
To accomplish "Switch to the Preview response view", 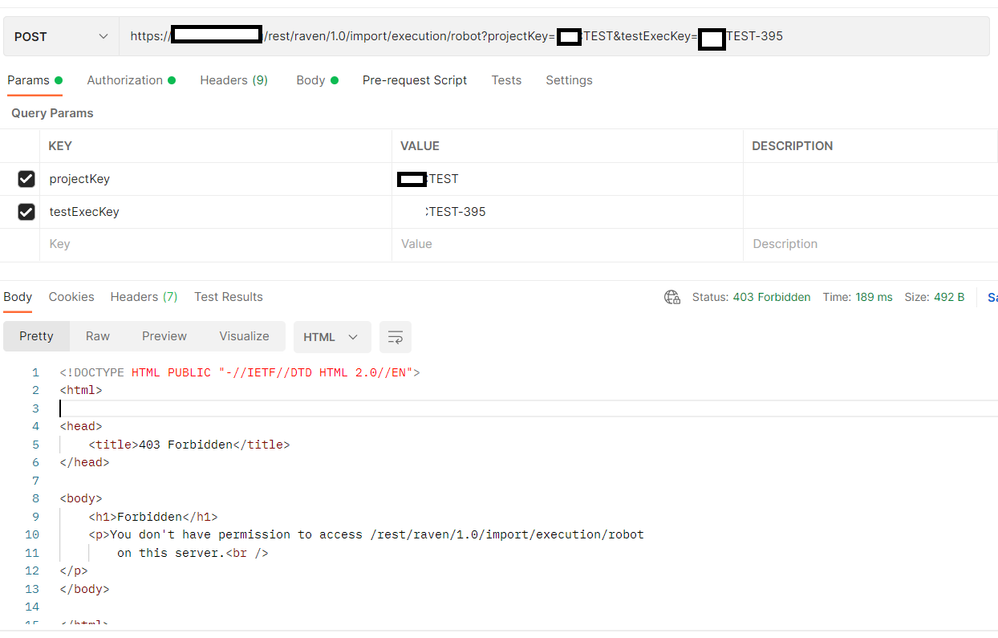I will pyautogui.click(x=164, y=336).
